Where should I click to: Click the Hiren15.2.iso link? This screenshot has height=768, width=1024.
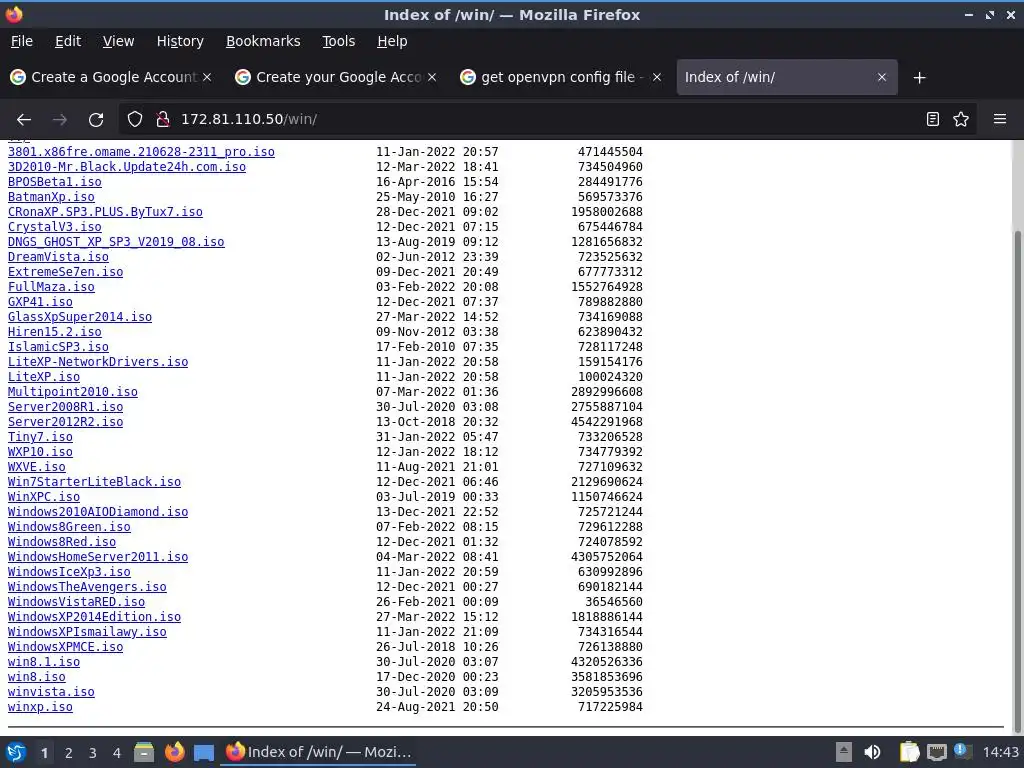tap(55, 332)
